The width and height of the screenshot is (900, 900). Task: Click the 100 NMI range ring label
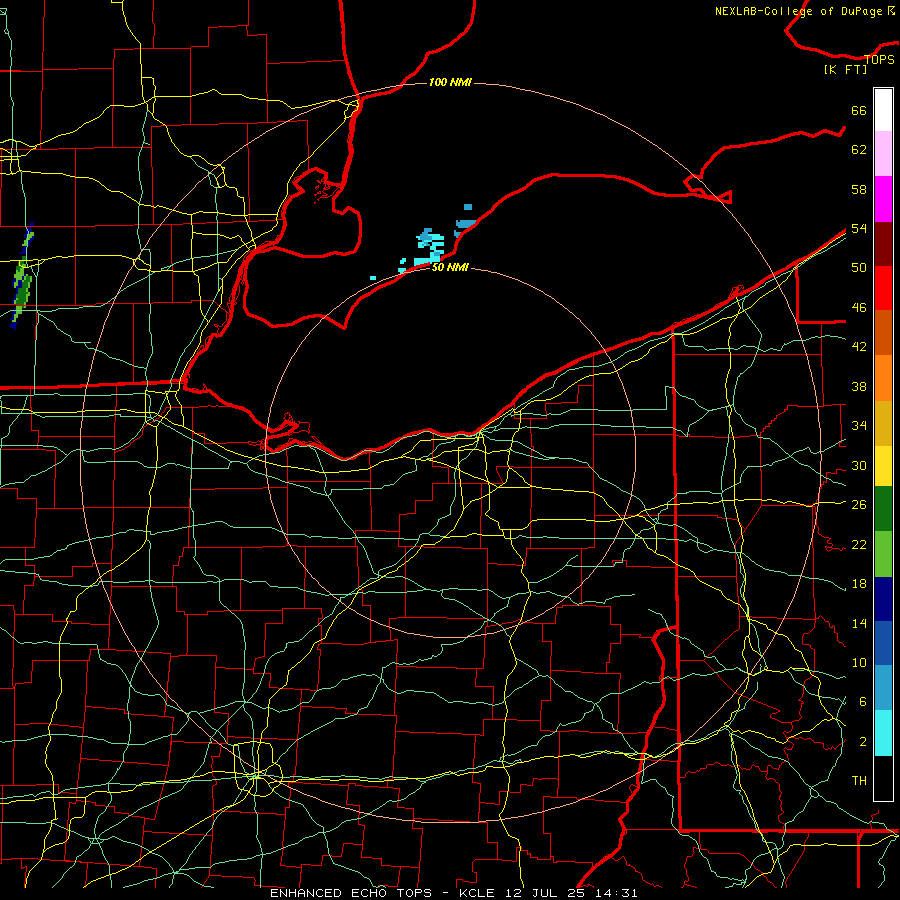coord(450,82)
